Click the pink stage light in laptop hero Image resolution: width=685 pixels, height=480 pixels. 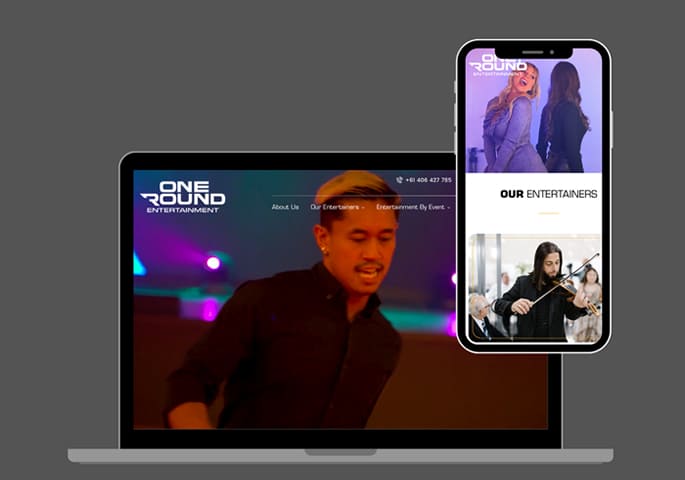[212, 263]
